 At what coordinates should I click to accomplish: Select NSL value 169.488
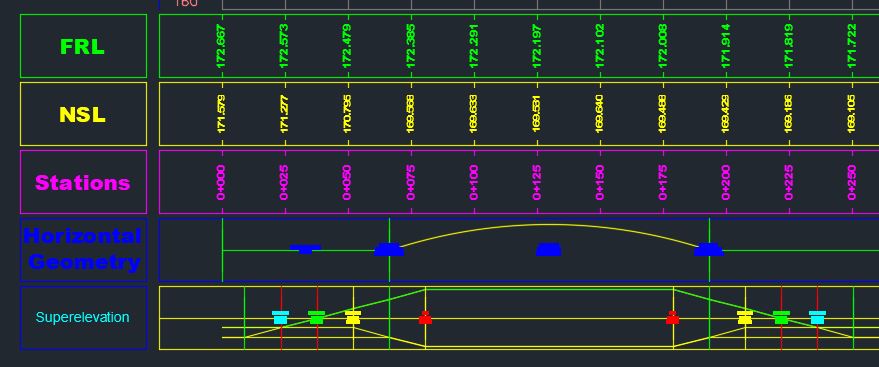click(663, 114)
